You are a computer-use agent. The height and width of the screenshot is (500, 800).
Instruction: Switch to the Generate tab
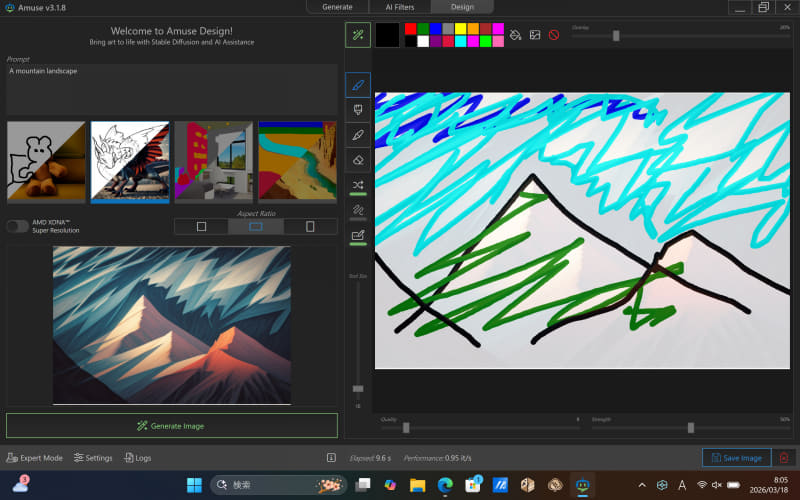click(337, 7)
